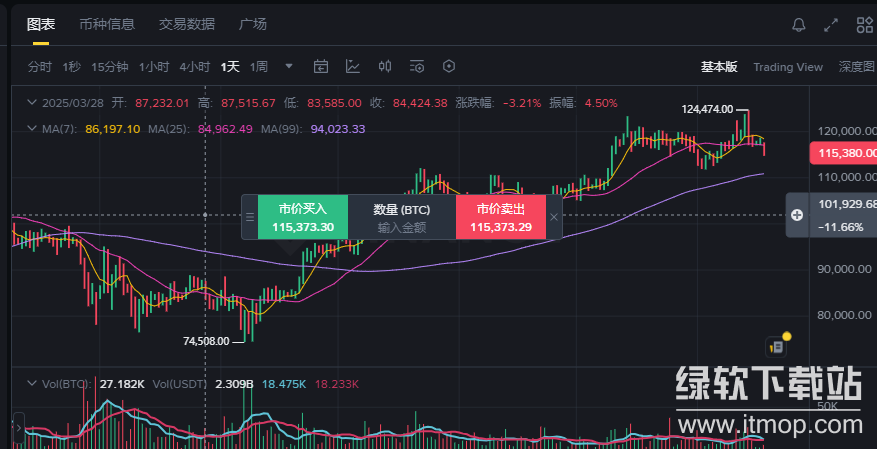
Task: Click the plus icon on price label
Action: pyautogui.click(x=797, y=215)
